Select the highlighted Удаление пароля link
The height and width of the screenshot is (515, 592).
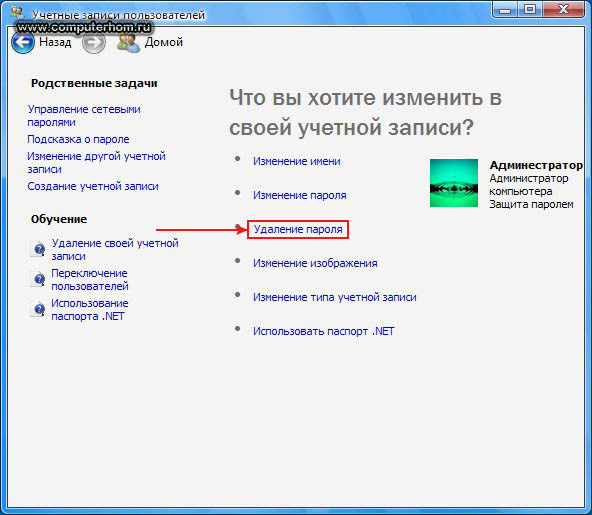[x=298, y=229]
